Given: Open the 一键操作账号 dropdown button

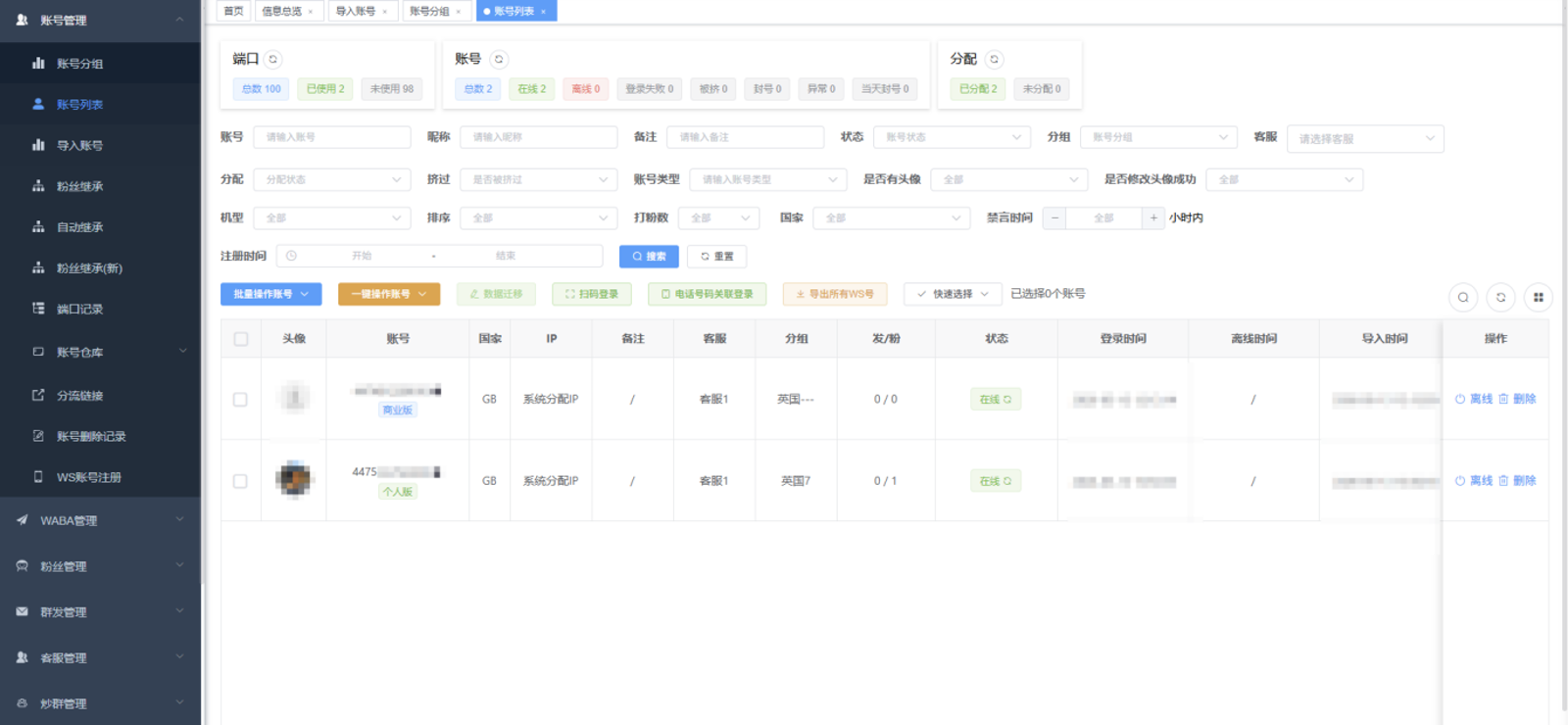Looking at the screenshot, I should tap(389, 294).
